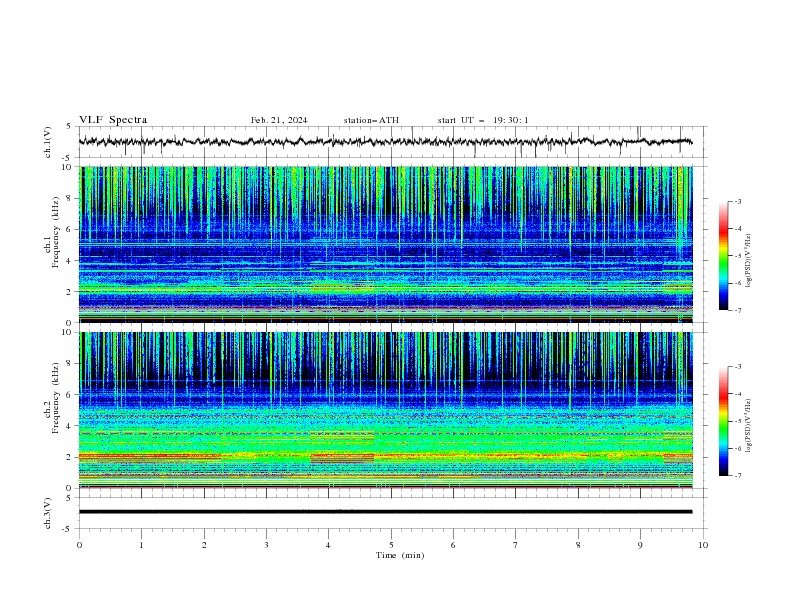
Task: Click the "station=ATH" label
Action: tap(371, 120)
